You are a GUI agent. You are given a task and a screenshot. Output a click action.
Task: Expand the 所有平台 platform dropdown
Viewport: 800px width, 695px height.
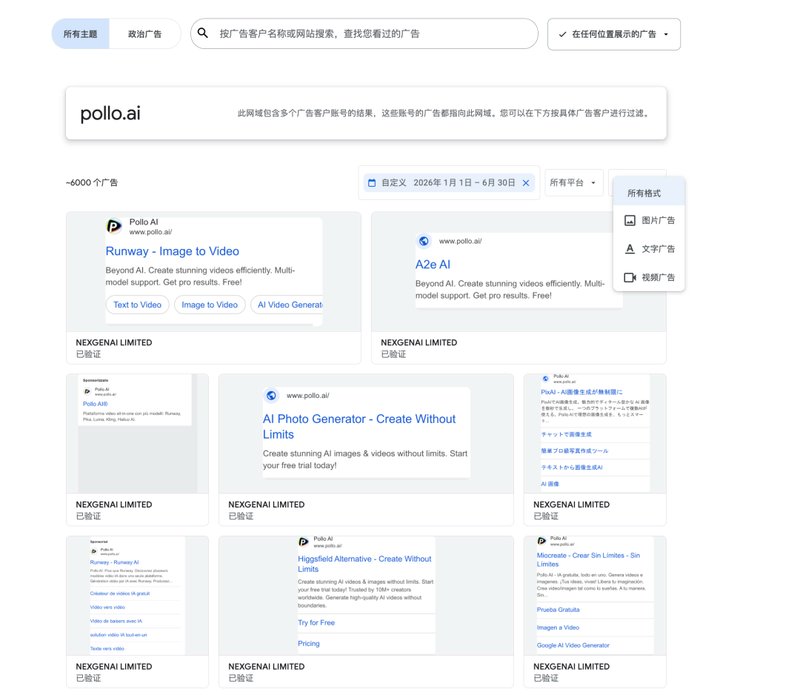(573, 183)
